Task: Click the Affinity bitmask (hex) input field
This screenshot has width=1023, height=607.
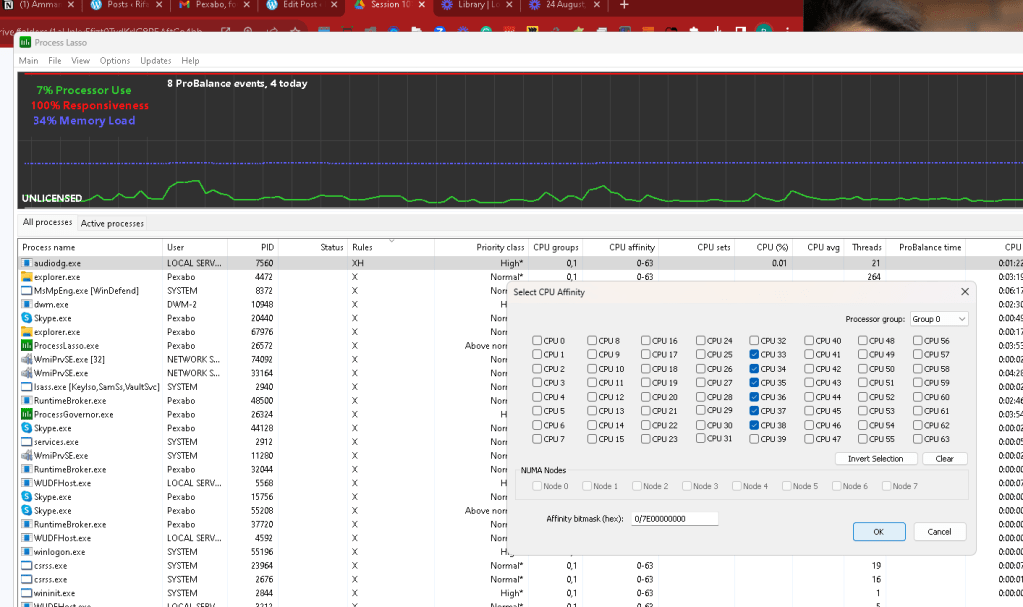Action: 675,519
